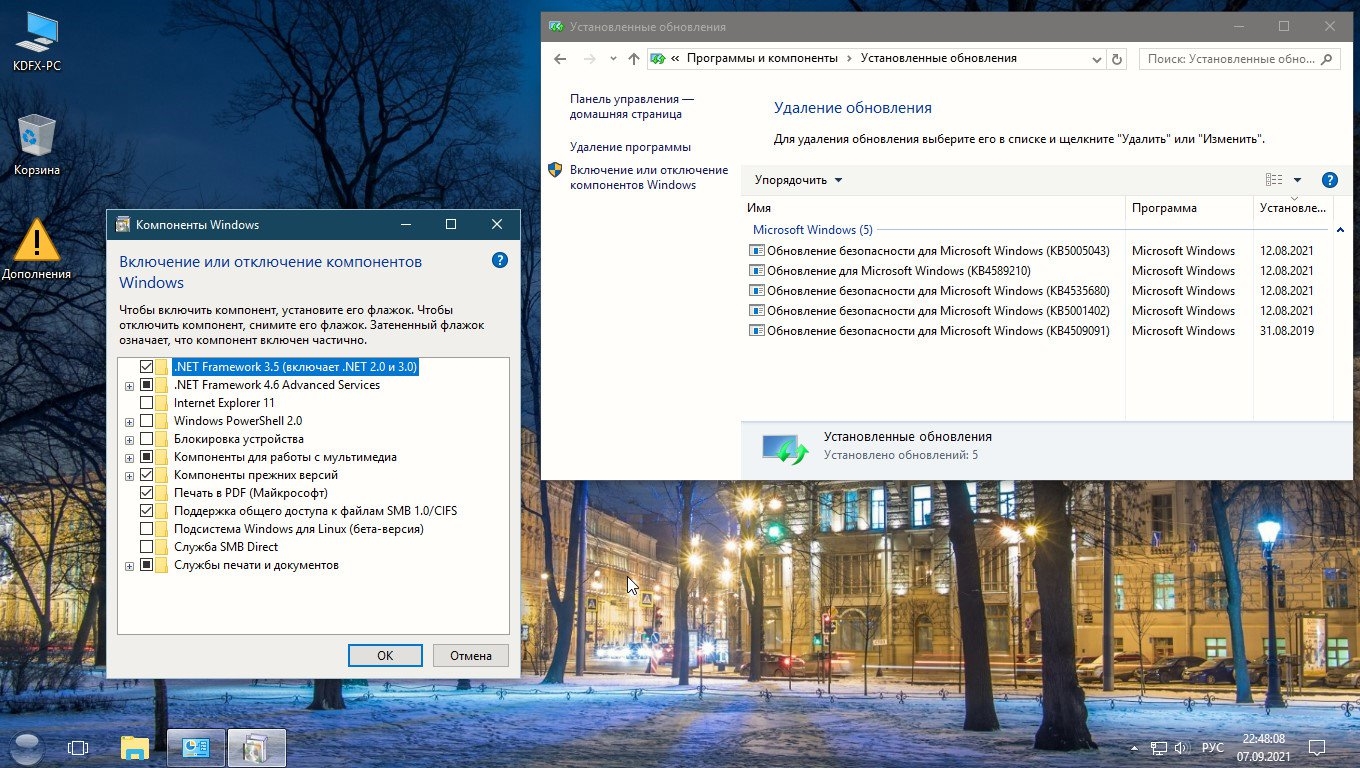Screen dimensions: 1360x768
Task: Expand .NET Framework 4.6 Advanced Services node
Action: [129, 386]
